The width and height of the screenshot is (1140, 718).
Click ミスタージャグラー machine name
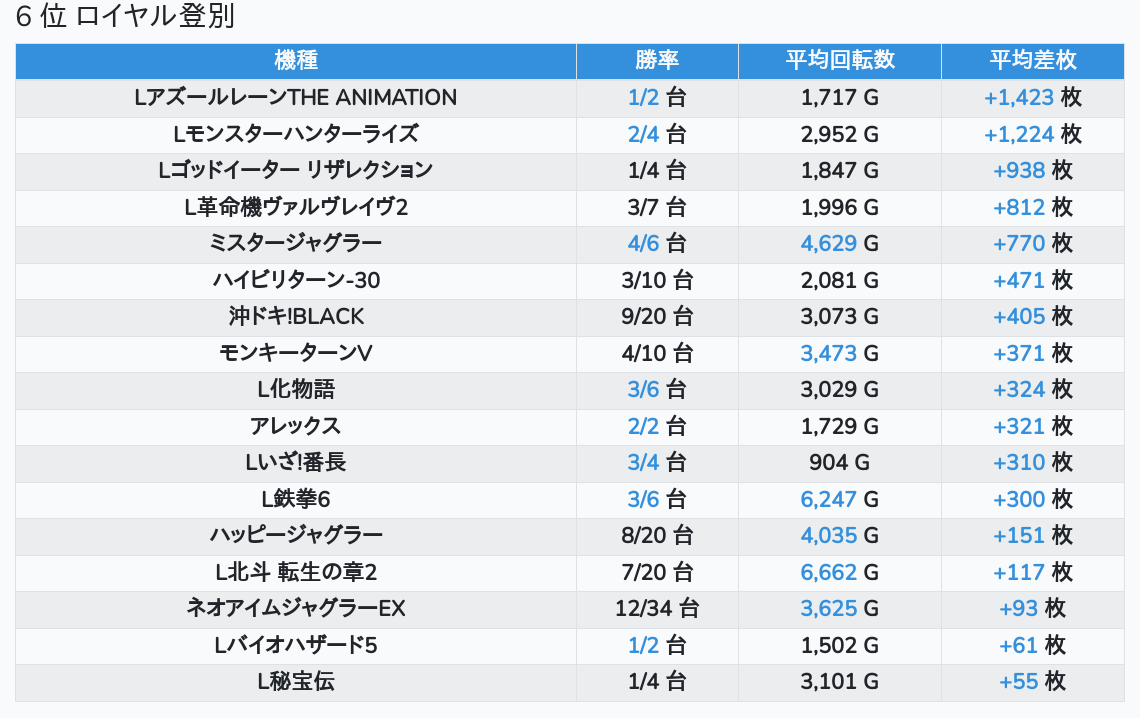coord(296,243)
